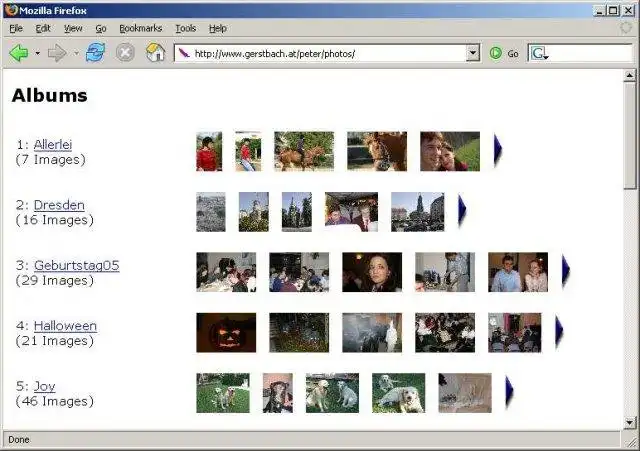Minimize the Firefox window
This screenshot has width=640, height=451.
click(x=599, y=11)
